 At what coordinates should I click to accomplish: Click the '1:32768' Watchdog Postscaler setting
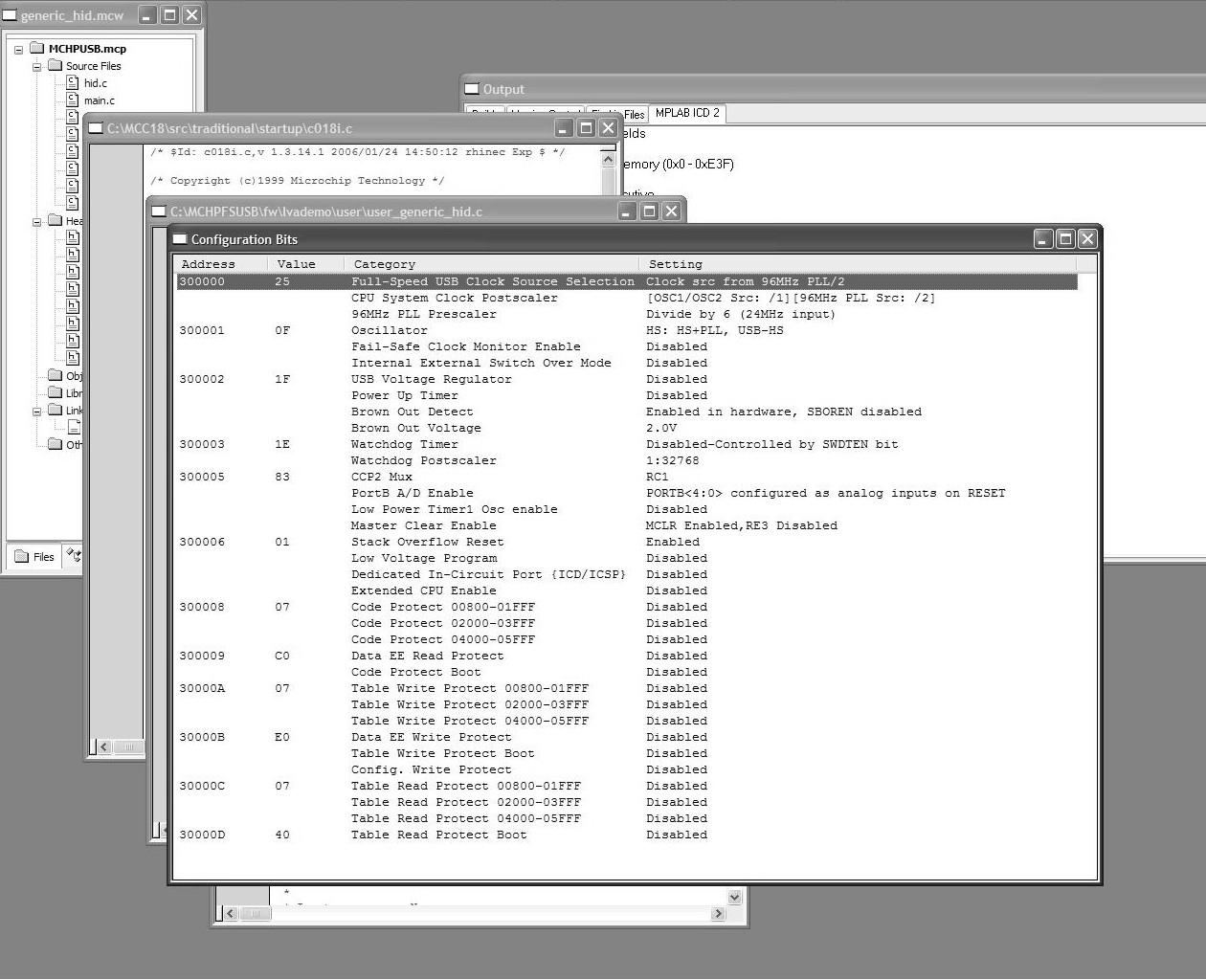coord(672,460)
